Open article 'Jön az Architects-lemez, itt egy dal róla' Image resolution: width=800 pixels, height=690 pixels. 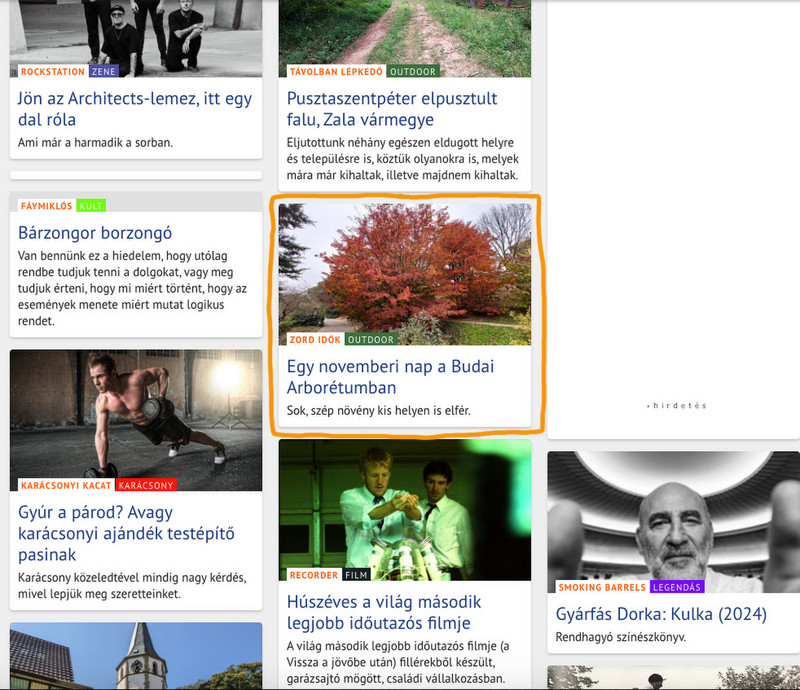coord(135,109)
